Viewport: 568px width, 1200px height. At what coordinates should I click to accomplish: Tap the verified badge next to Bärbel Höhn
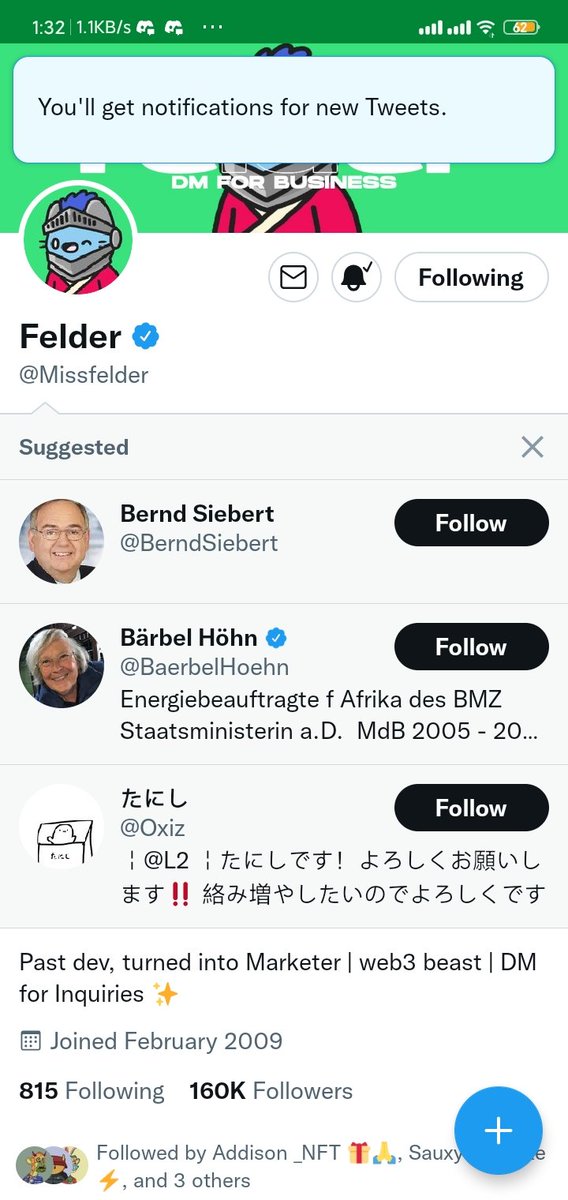pyautogui.click(x=278, y=637)
